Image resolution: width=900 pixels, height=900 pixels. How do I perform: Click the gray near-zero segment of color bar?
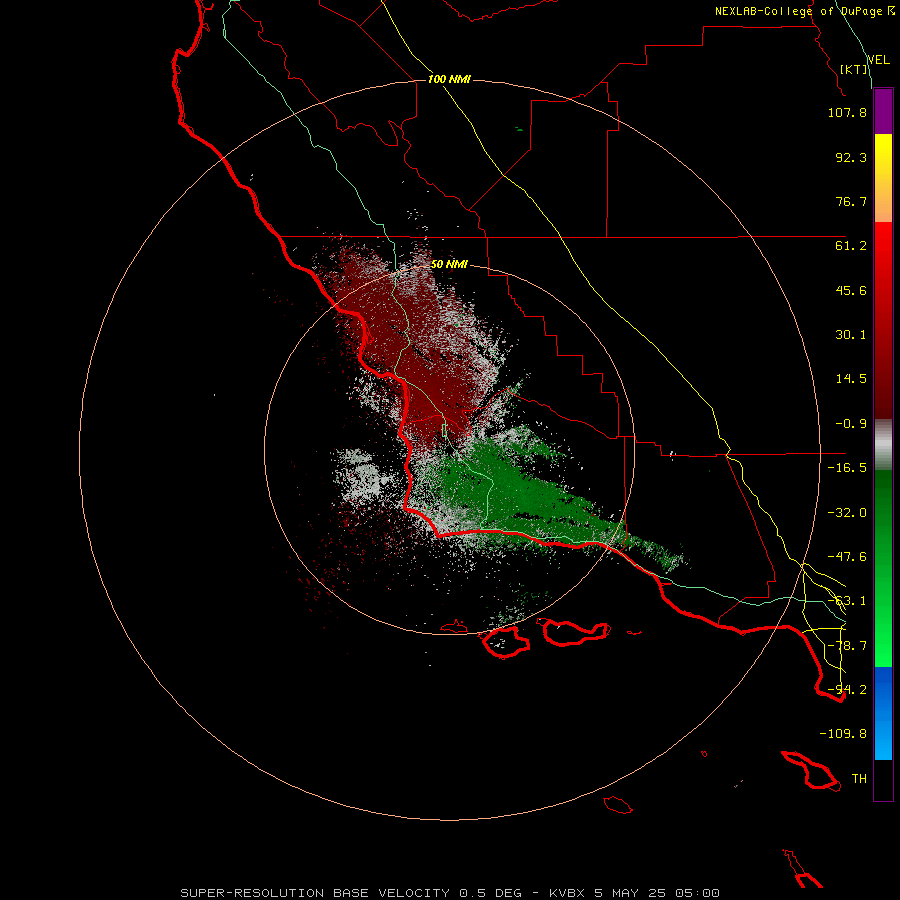pyautogui.click(x=883, y=445)
